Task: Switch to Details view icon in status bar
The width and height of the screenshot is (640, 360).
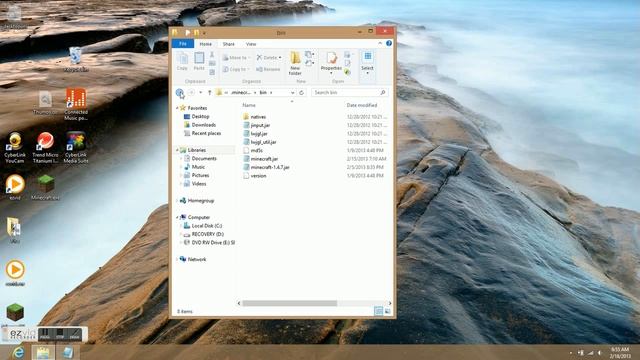Action: (x=378, y=311)
